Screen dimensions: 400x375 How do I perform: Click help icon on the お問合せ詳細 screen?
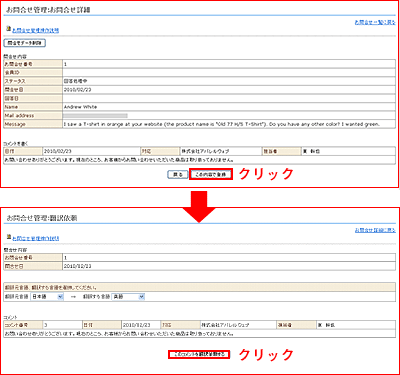pyautogui.click(x=9, y=29)
